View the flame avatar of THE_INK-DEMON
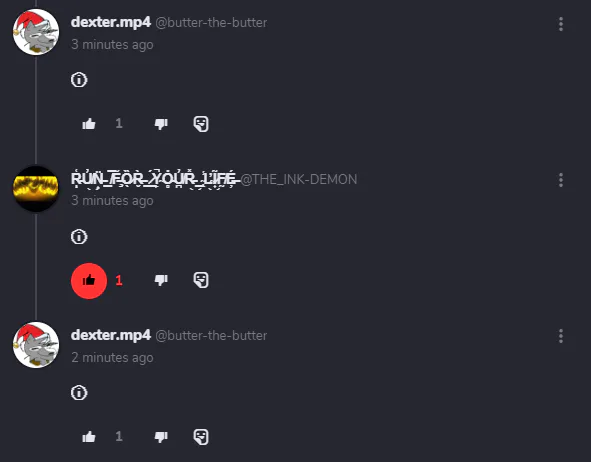Viewport: 591px width, 462px height. coord(36,188)
